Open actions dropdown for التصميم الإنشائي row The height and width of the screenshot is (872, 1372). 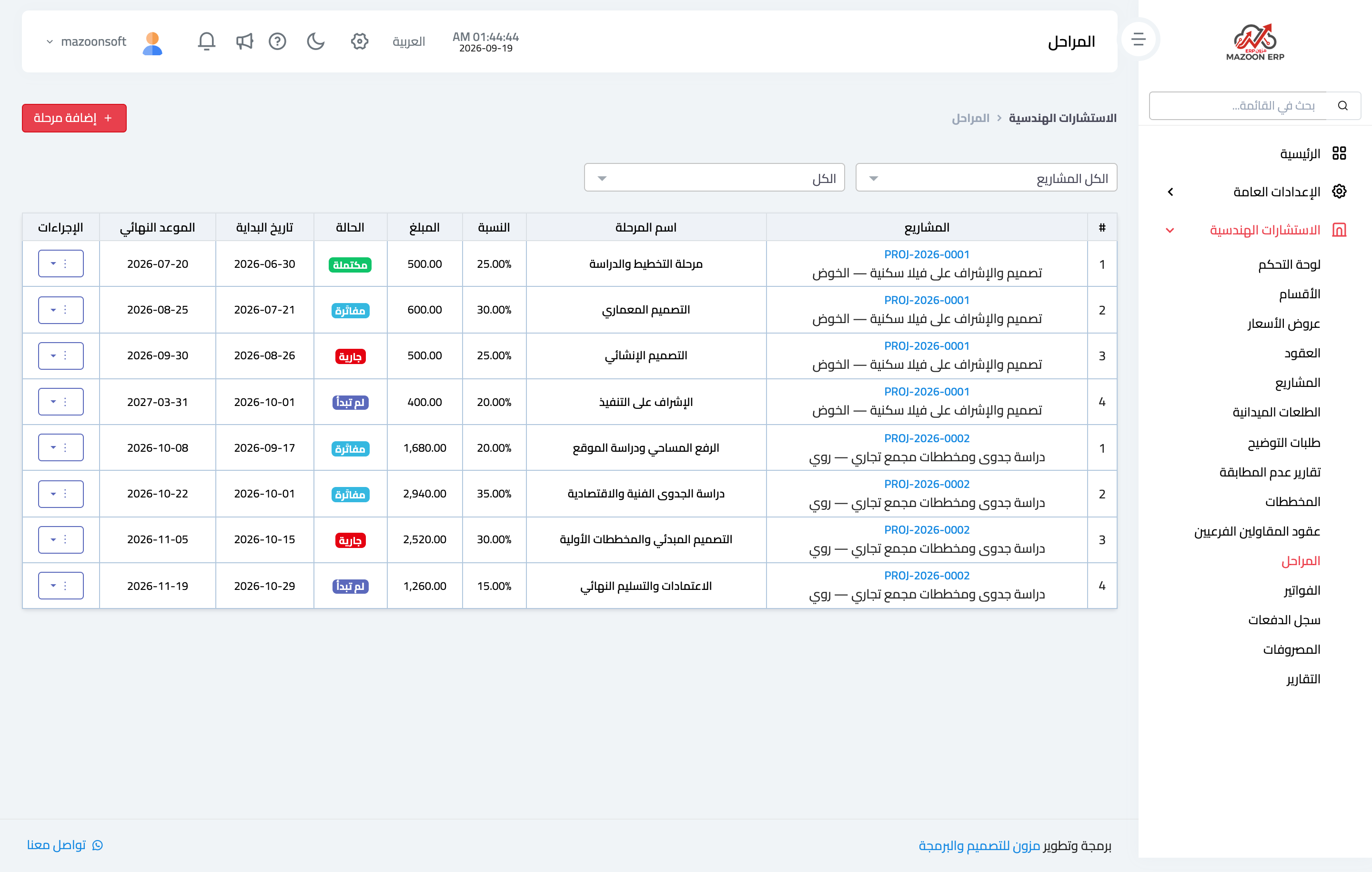[61, 355]
